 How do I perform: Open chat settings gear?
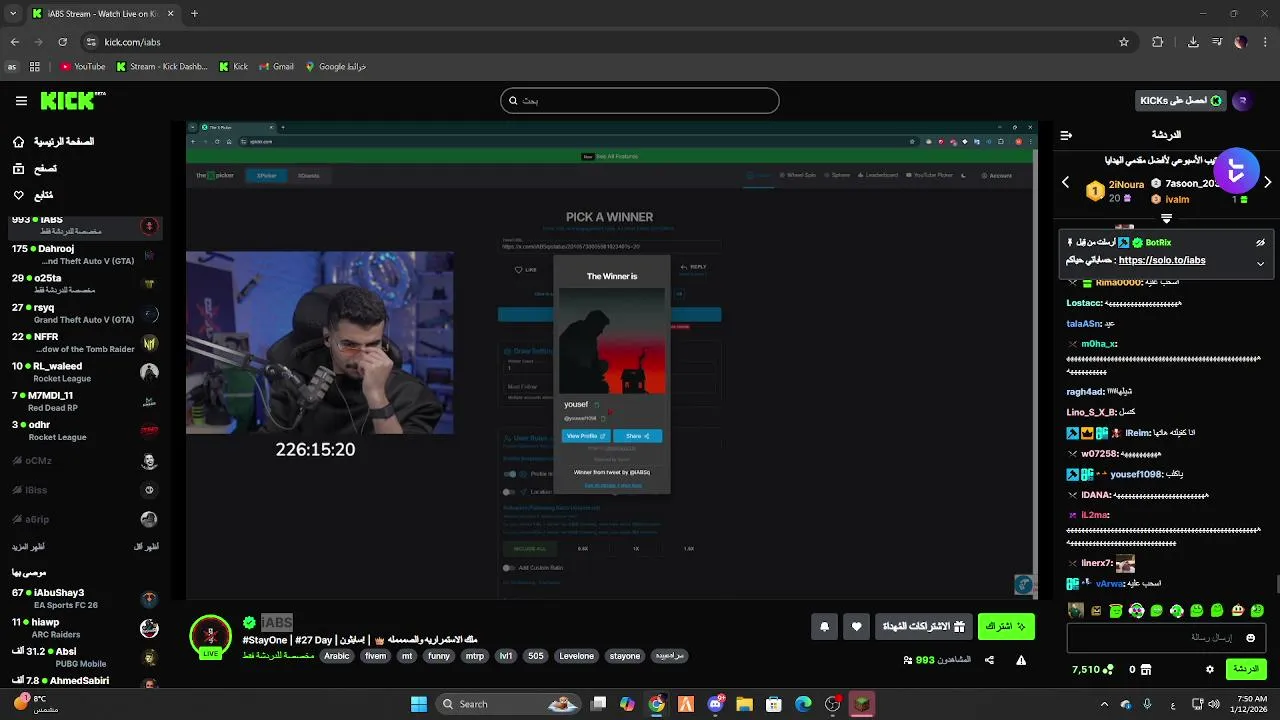tap(1210, 669)
